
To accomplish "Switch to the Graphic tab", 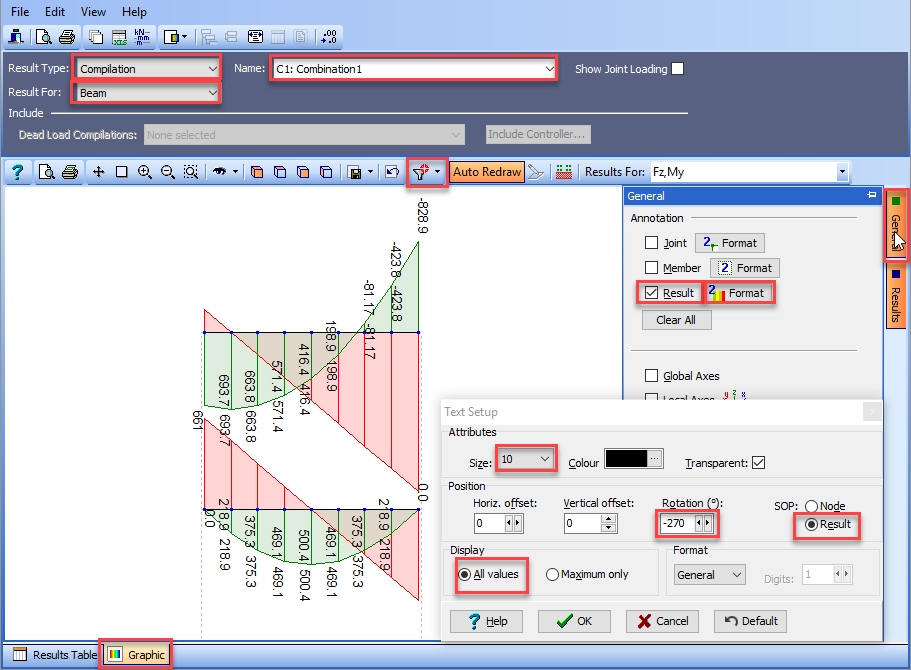I will coord(137,655).
